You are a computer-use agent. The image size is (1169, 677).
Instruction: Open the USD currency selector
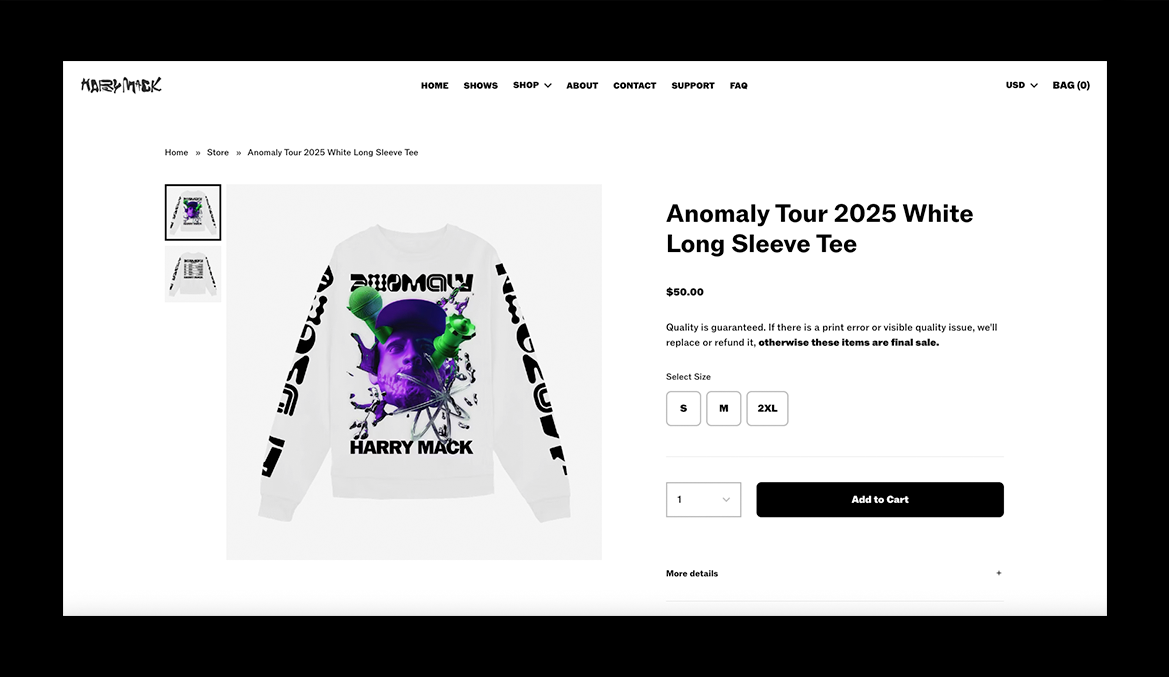pyautogui.click(x=1021, y=85)
